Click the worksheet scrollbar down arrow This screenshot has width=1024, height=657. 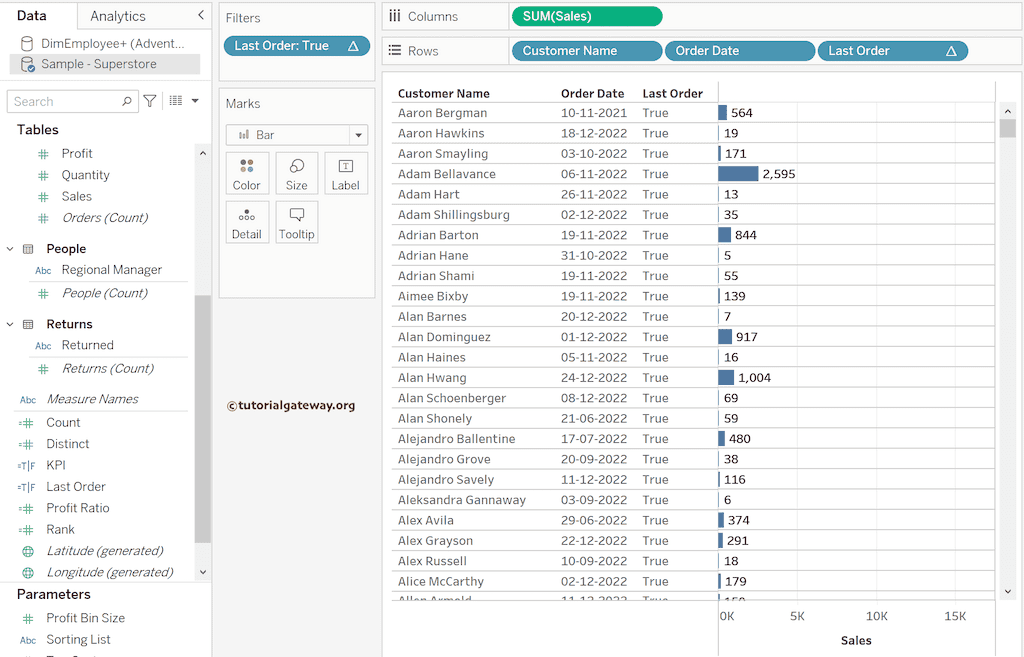pos(1007,592)
